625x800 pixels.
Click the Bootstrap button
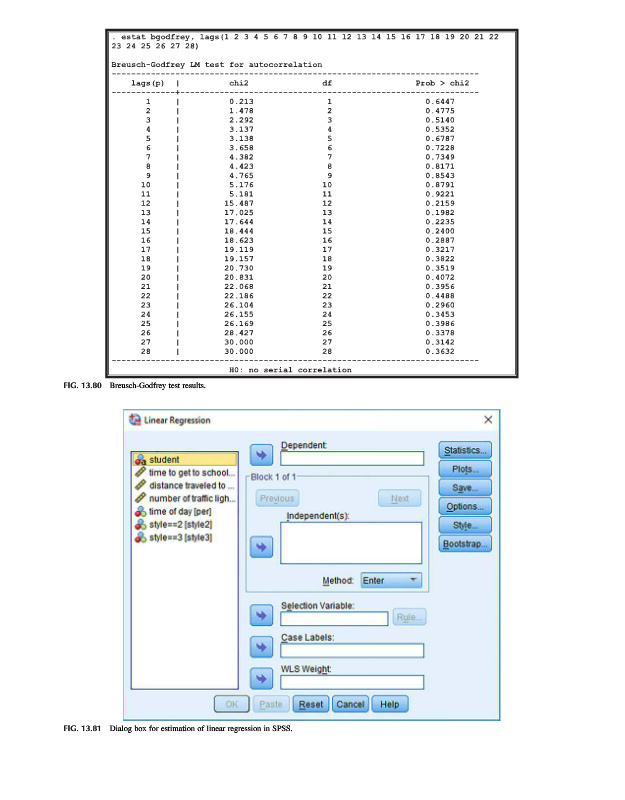click(x=466, y=543)
